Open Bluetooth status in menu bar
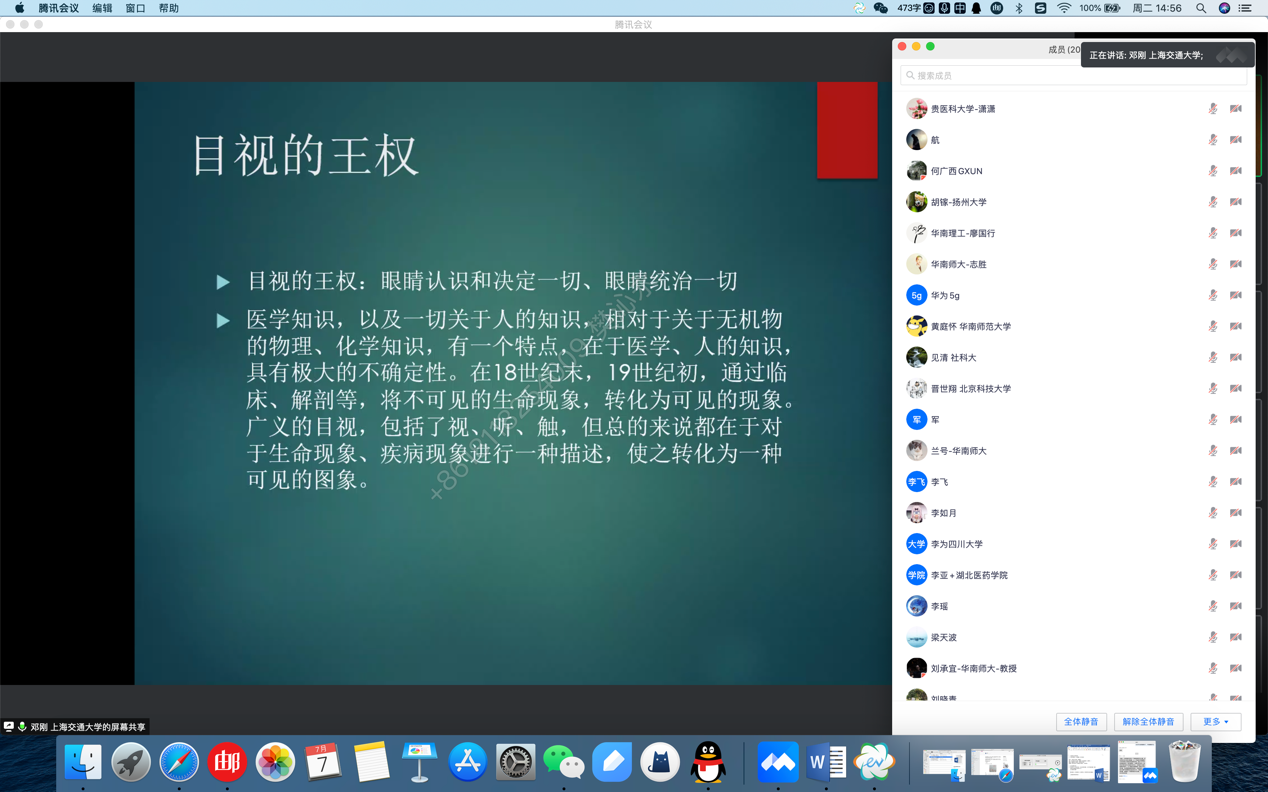 coord(1019,8)
